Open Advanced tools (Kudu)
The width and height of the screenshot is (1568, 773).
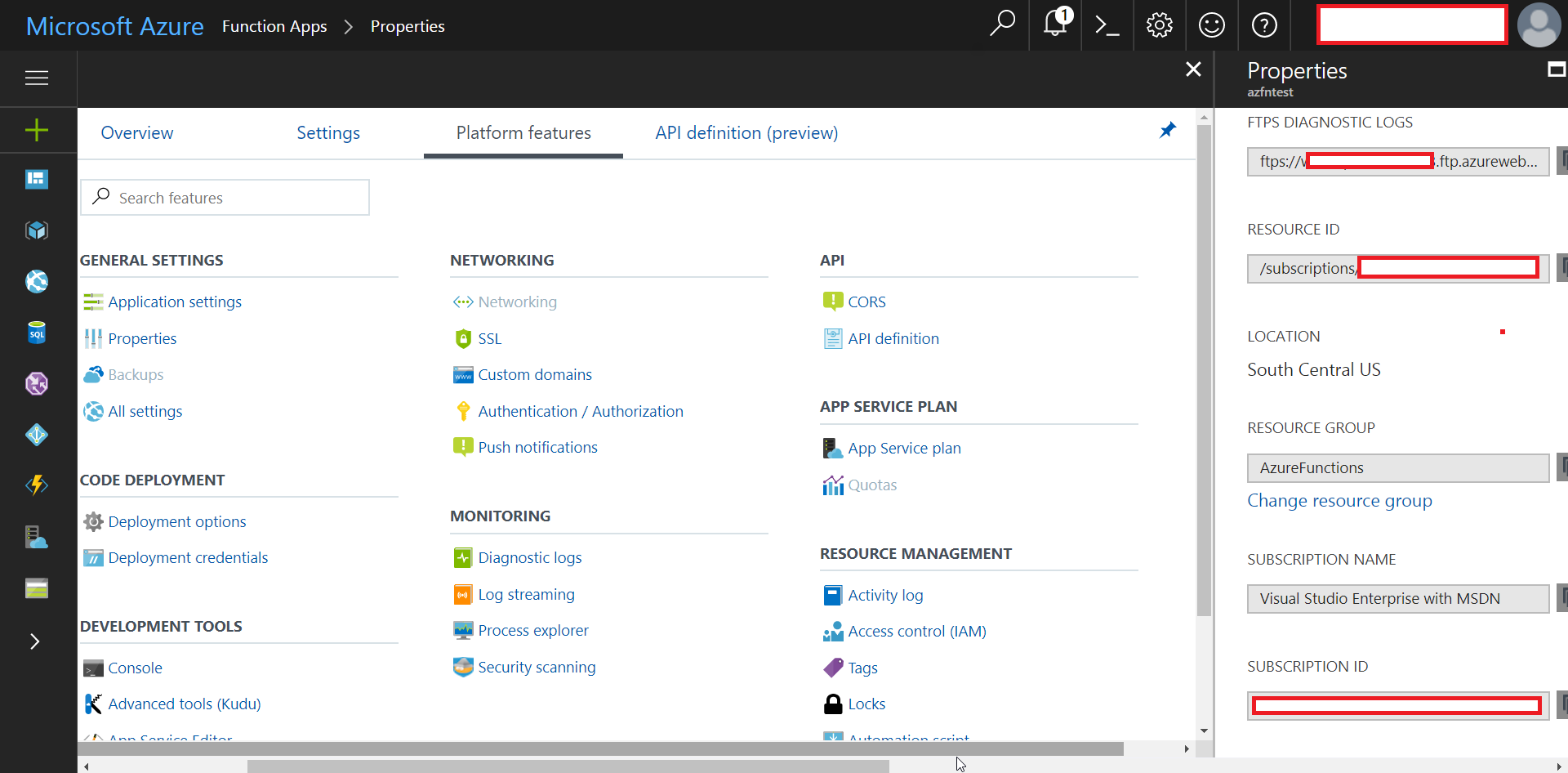point(185,704)
